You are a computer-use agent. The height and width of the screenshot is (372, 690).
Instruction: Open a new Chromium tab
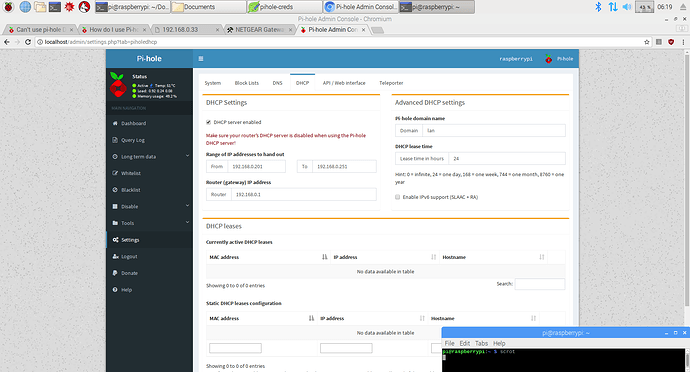coord(378,30)
